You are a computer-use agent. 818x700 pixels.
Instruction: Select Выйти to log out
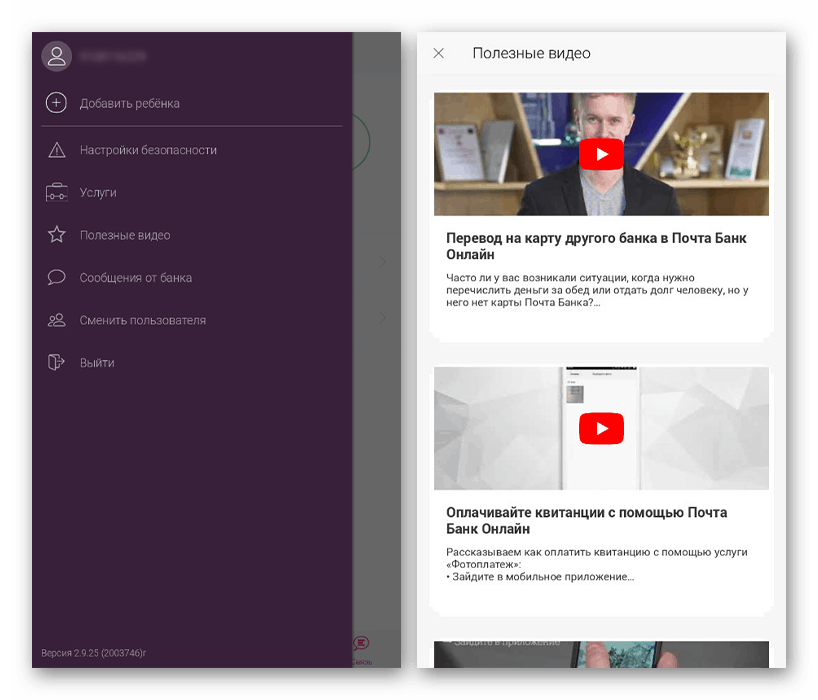[97, 363]
